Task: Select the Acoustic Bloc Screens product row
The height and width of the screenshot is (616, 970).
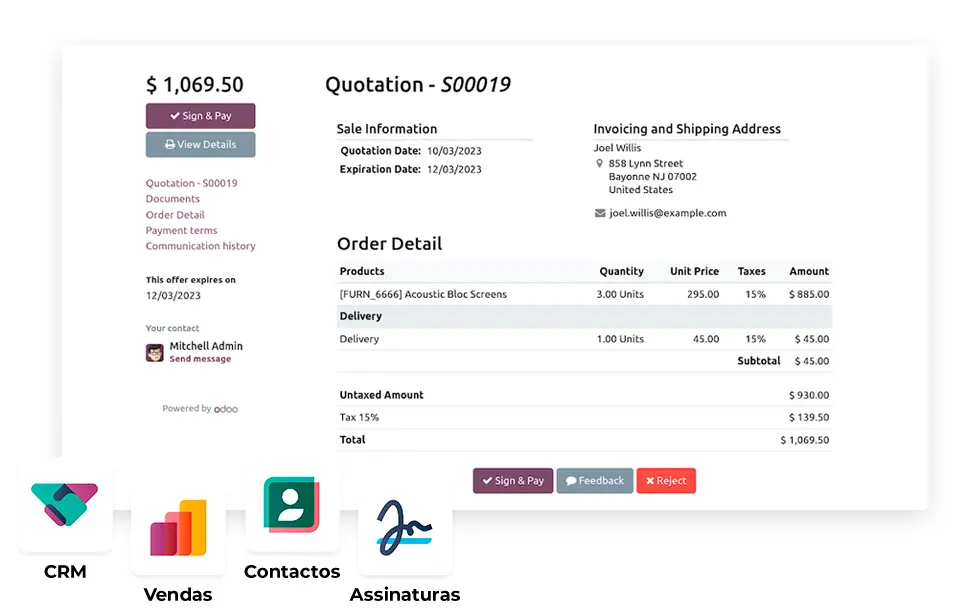Action: pyautogui.click(x=423, y=295)
